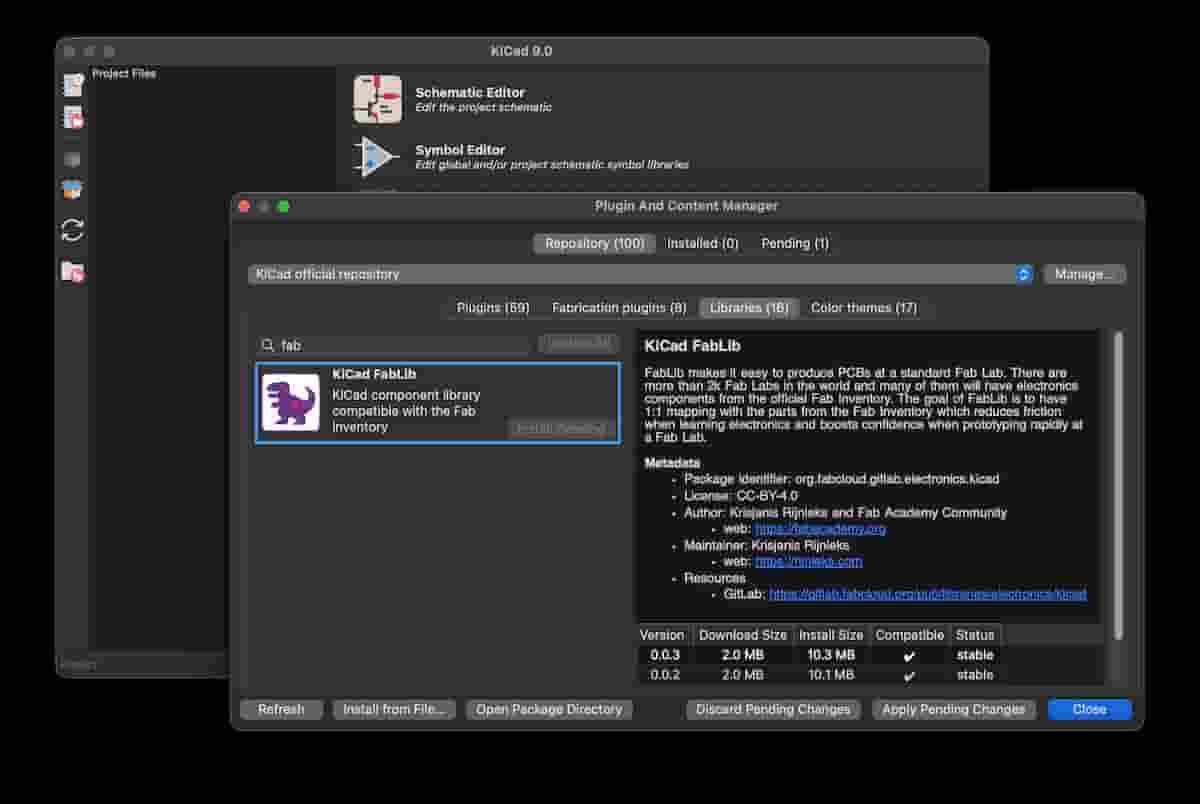Click the Refresh button
This screenshot has height=804, width=1200.
pyautogui.click(x=281, y=709)
